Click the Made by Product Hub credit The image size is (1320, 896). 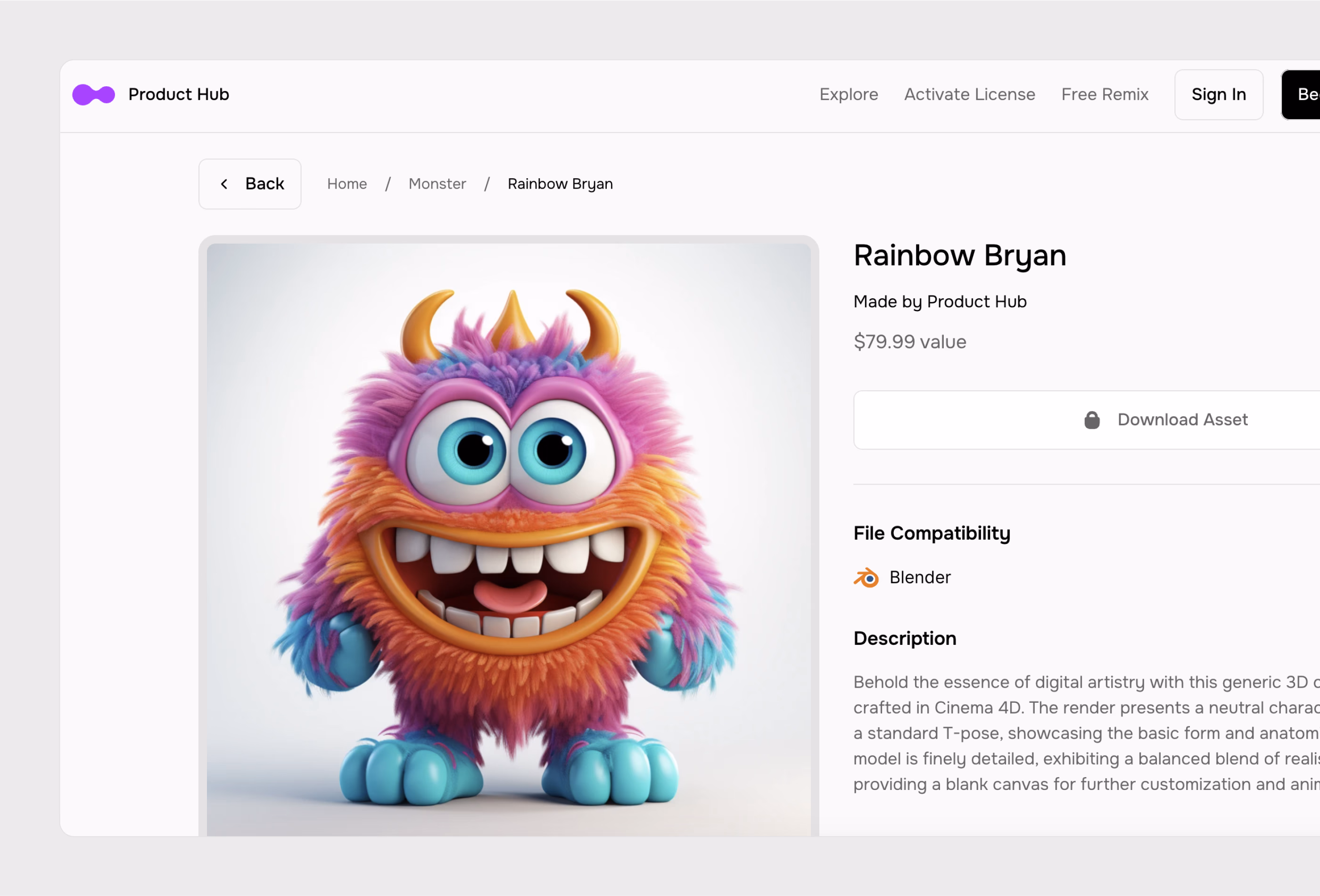click(x=940, y=302)
